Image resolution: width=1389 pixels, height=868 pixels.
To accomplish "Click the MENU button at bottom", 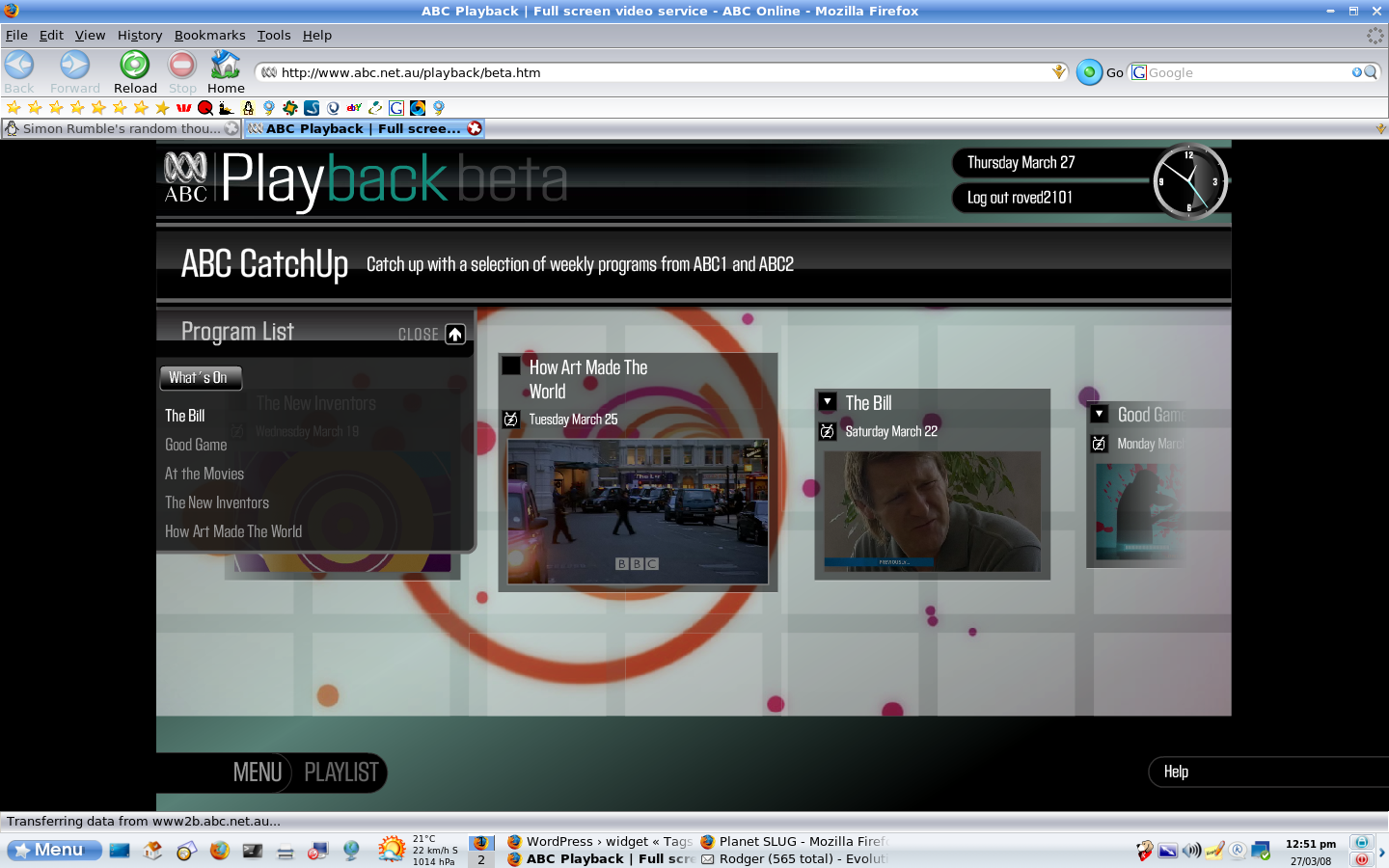I will [258, 773].
